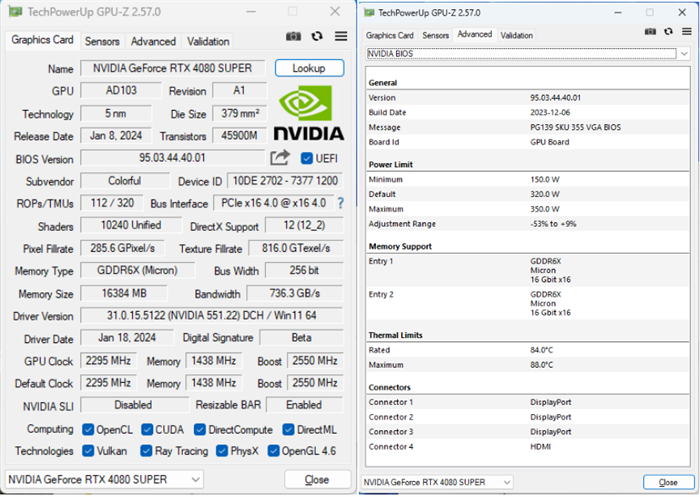Click the Resizable BAR field showing Enabled
The width and height of the screenshot is (700, 497).
pyautogui.click(x=304, y=405)
